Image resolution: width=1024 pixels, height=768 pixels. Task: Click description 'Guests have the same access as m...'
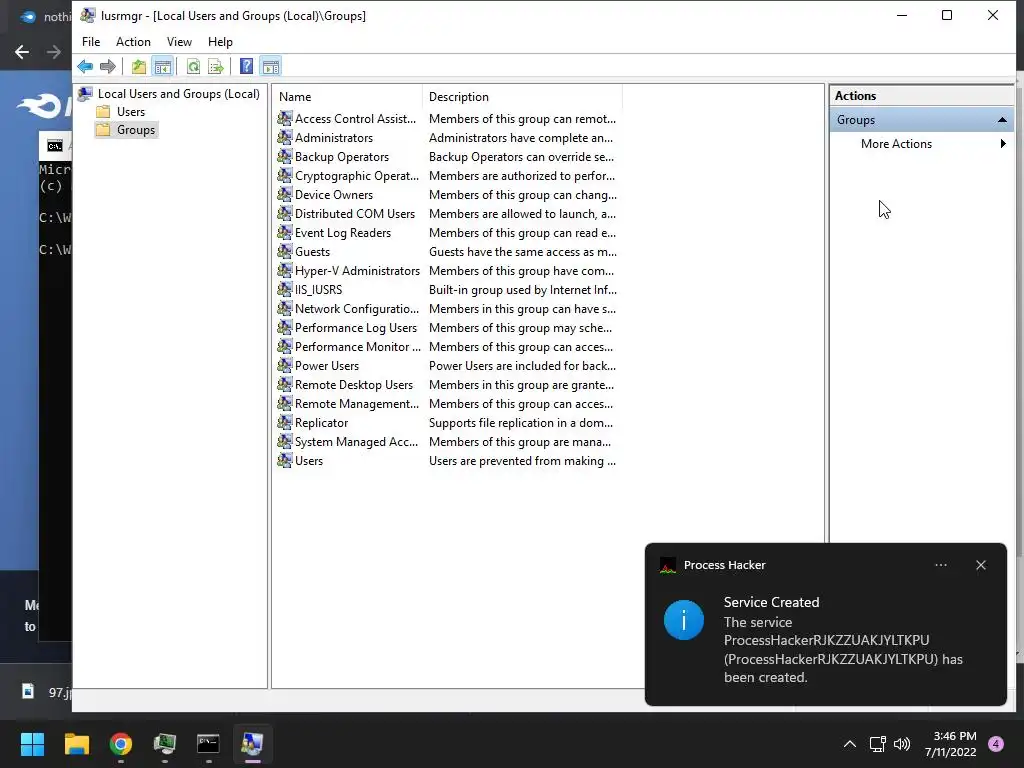click(522, 251)
